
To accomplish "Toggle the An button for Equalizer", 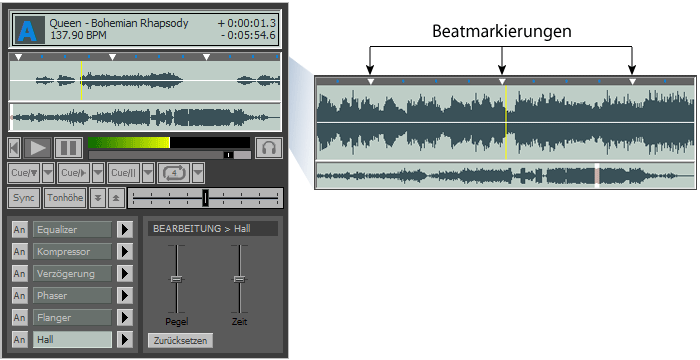I will coord(19,230).
